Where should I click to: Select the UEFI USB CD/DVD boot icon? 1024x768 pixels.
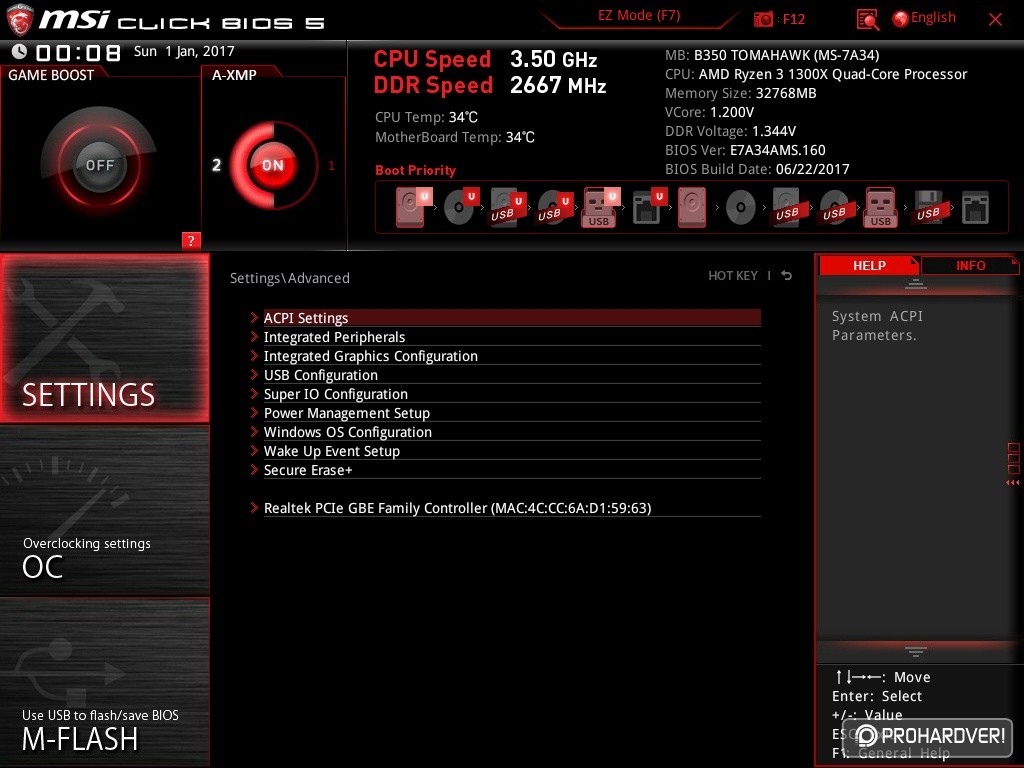point(554,208)
